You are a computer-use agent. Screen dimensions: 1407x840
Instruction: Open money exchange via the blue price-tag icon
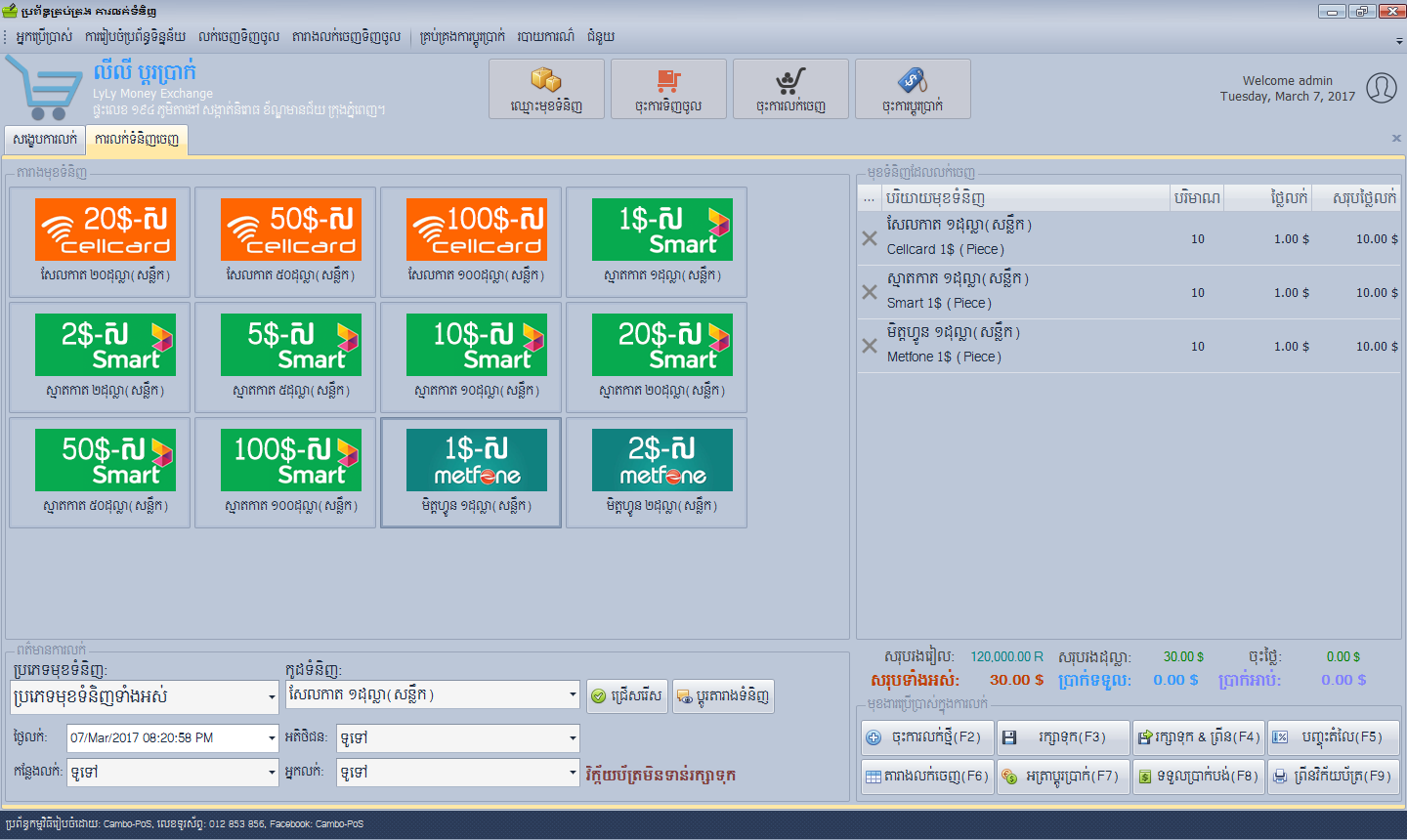click(913, 89)
